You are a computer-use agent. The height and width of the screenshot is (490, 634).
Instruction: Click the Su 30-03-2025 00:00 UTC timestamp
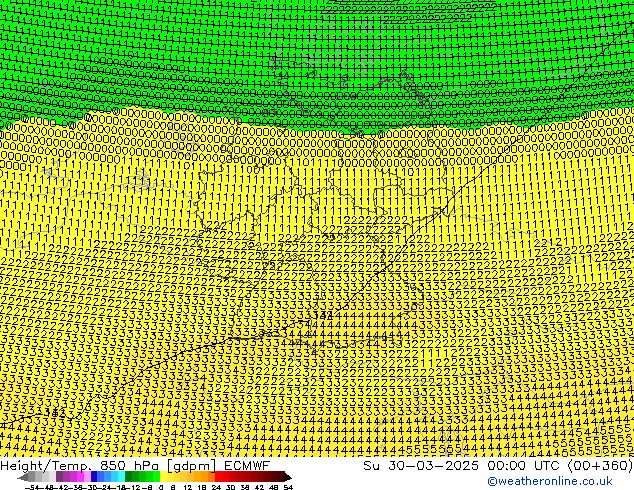click(497, 466)
